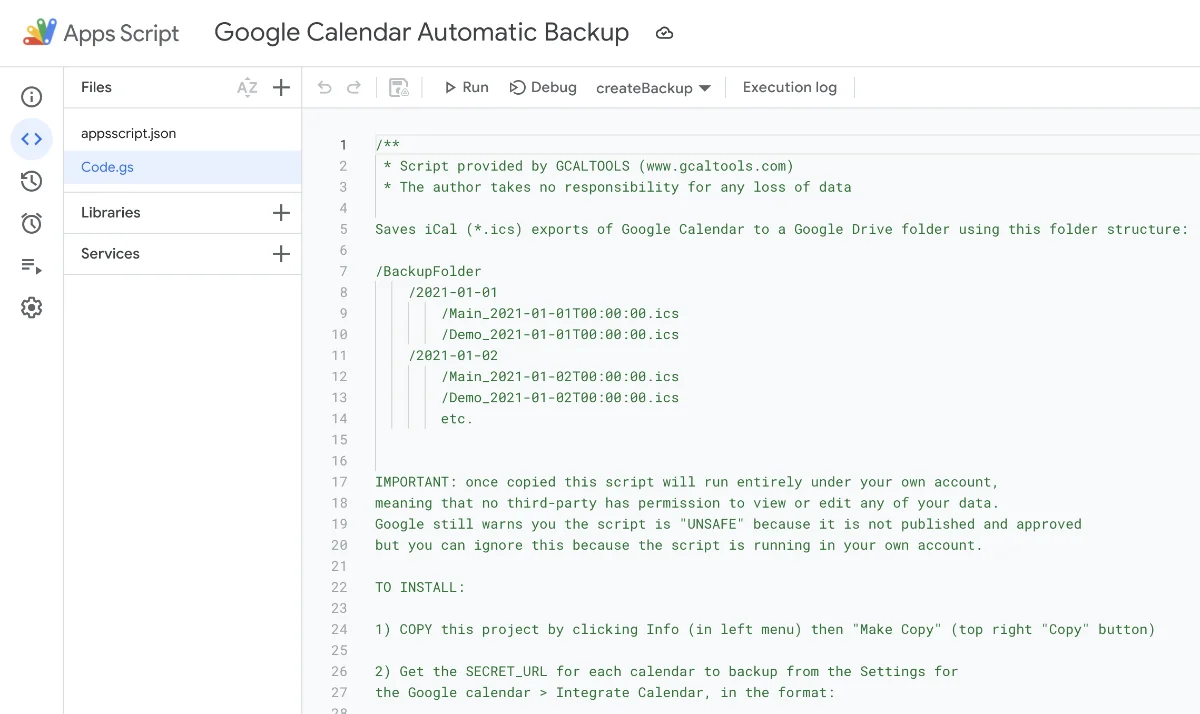This screenshot has width=1200, height=714.
Task: Open the Execution log
Action: click(790, 88)
